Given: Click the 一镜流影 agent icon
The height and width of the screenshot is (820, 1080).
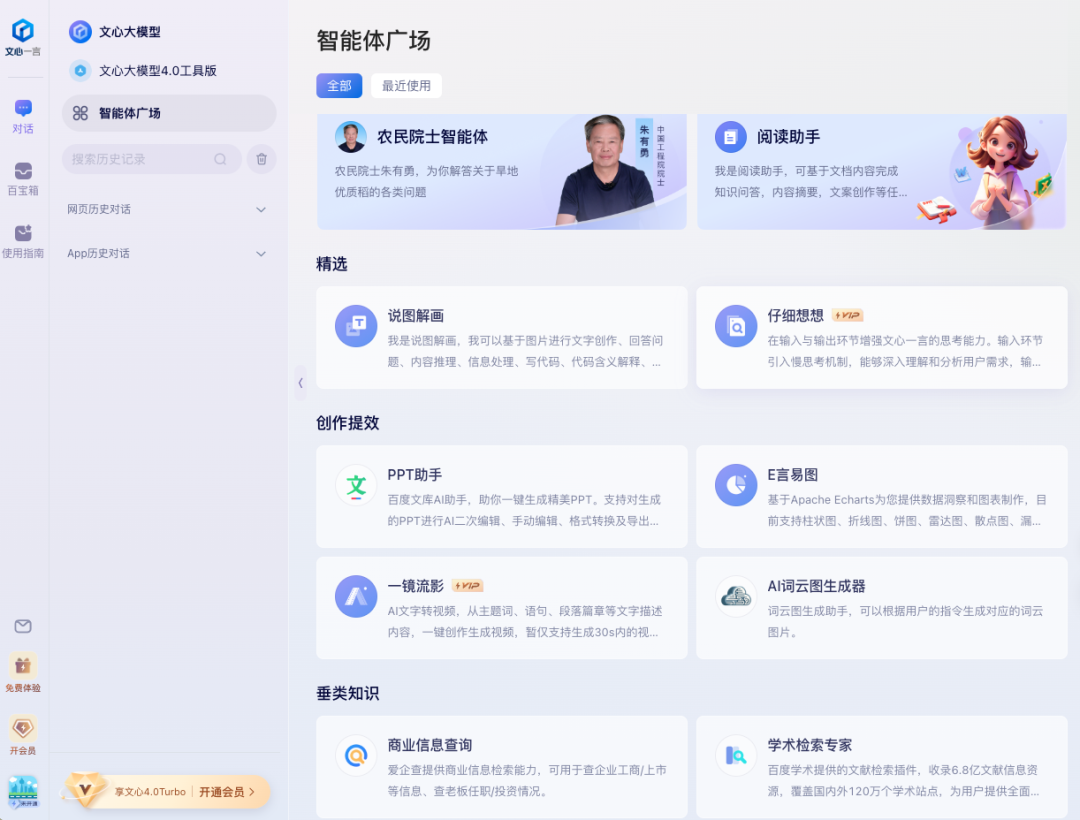Looking at the screenshot, I should point(356,596).
